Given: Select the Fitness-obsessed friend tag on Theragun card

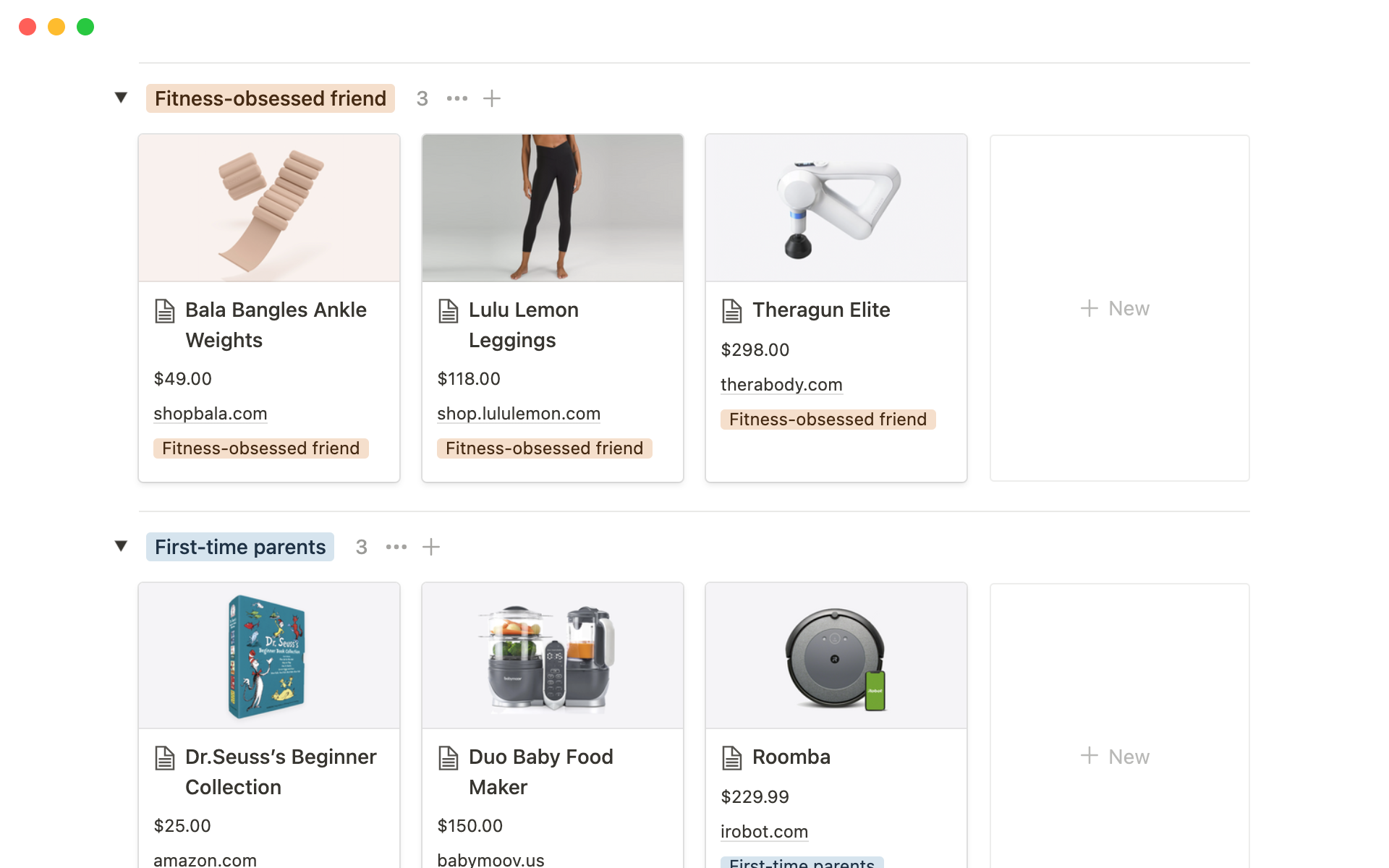Looking at the screenshot, I should coord(828,420).
